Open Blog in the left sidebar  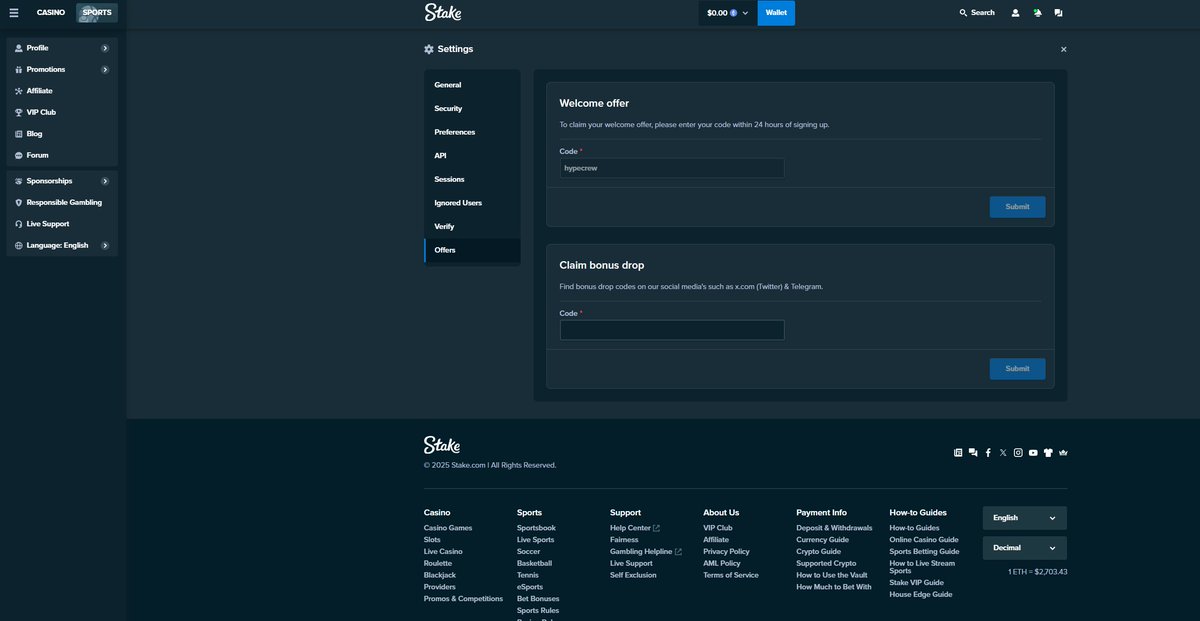tap(62, 134)
